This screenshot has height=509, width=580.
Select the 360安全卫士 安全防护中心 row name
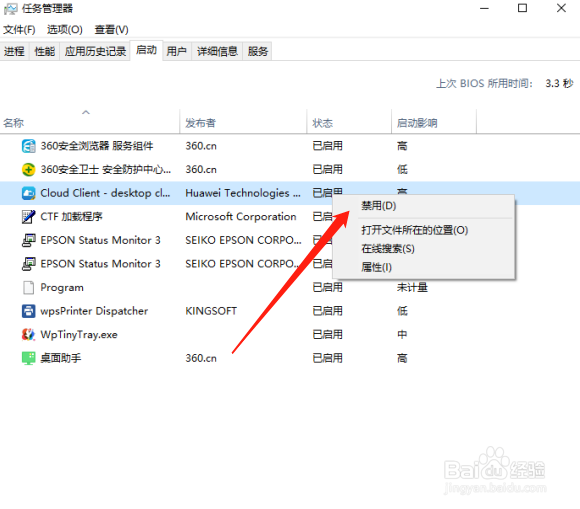point(106,169)
